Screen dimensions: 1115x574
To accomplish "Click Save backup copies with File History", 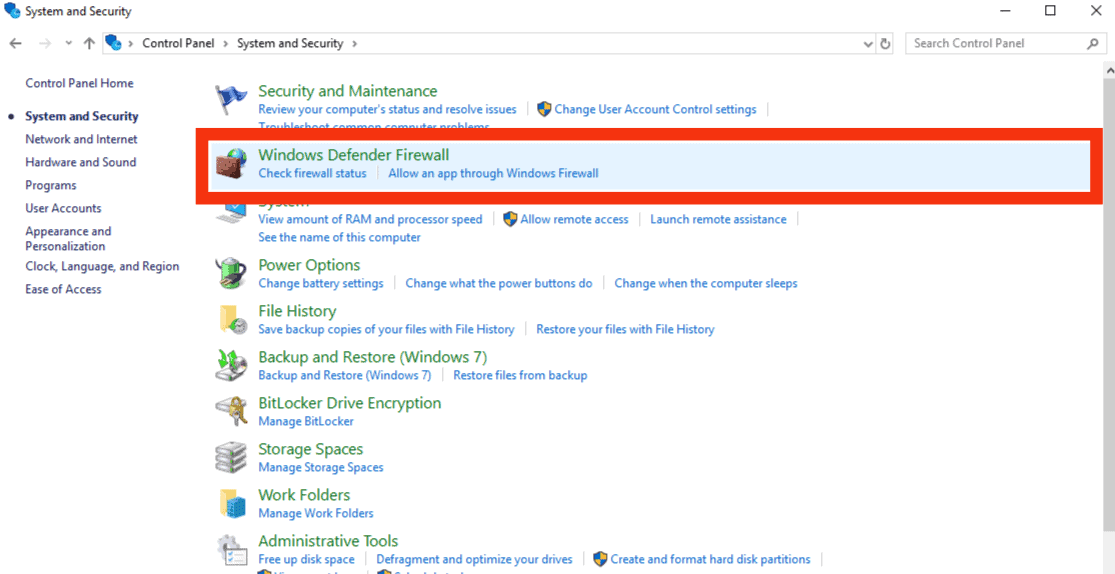I will pyautogui.click(x=386, y=329).
